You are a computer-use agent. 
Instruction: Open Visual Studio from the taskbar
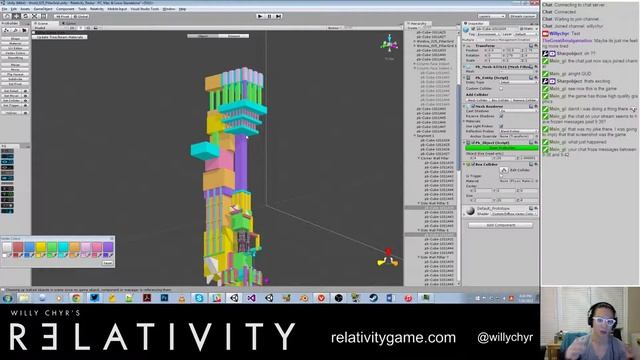coord(251,298)
